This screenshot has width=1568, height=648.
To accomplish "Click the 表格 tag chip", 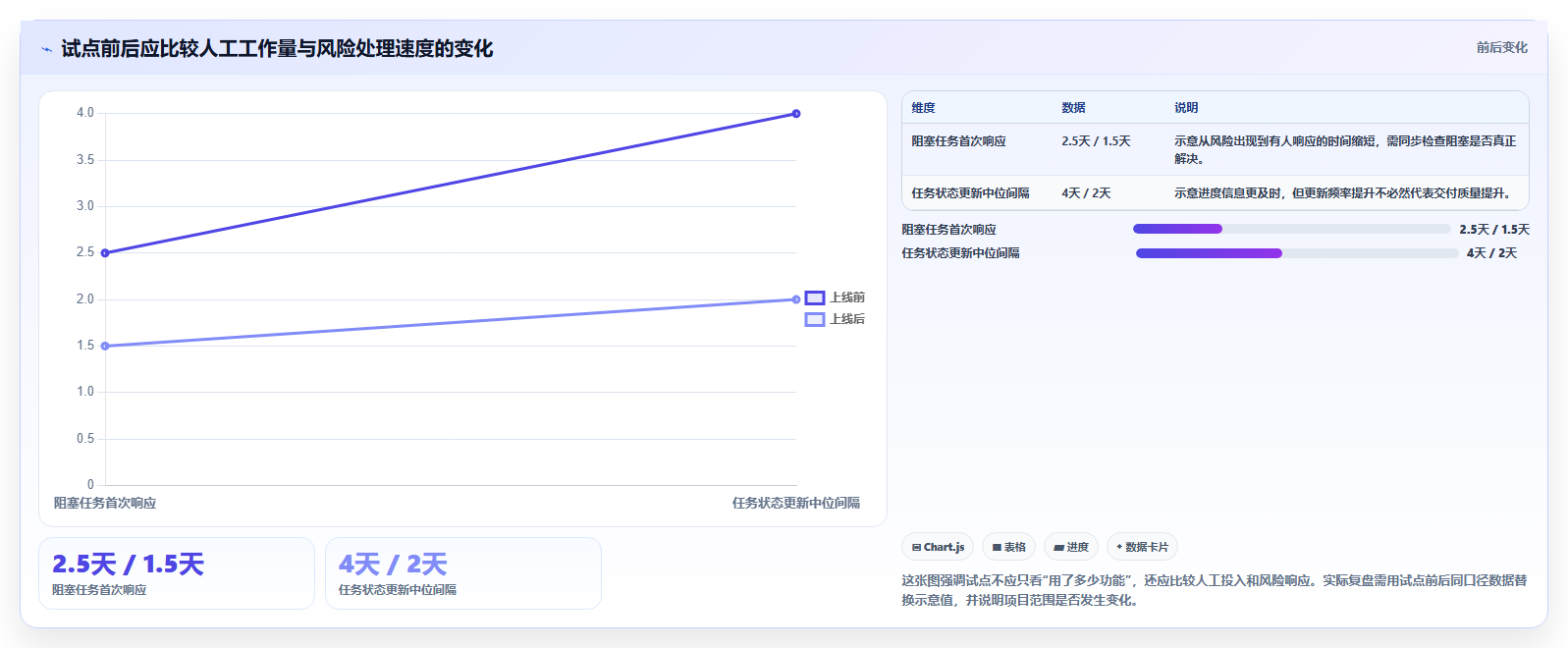I will (x=1008, y=547).
